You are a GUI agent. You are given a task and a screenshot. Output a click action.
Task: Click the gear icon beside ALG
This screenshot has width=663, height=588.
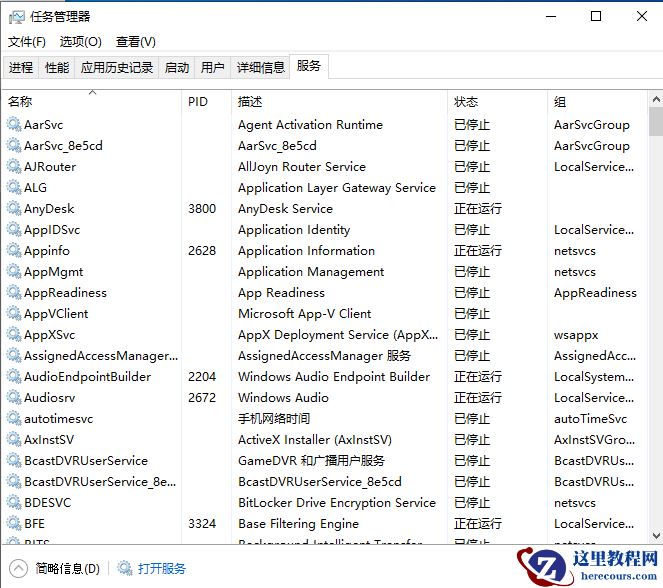(x=14, y=188)
